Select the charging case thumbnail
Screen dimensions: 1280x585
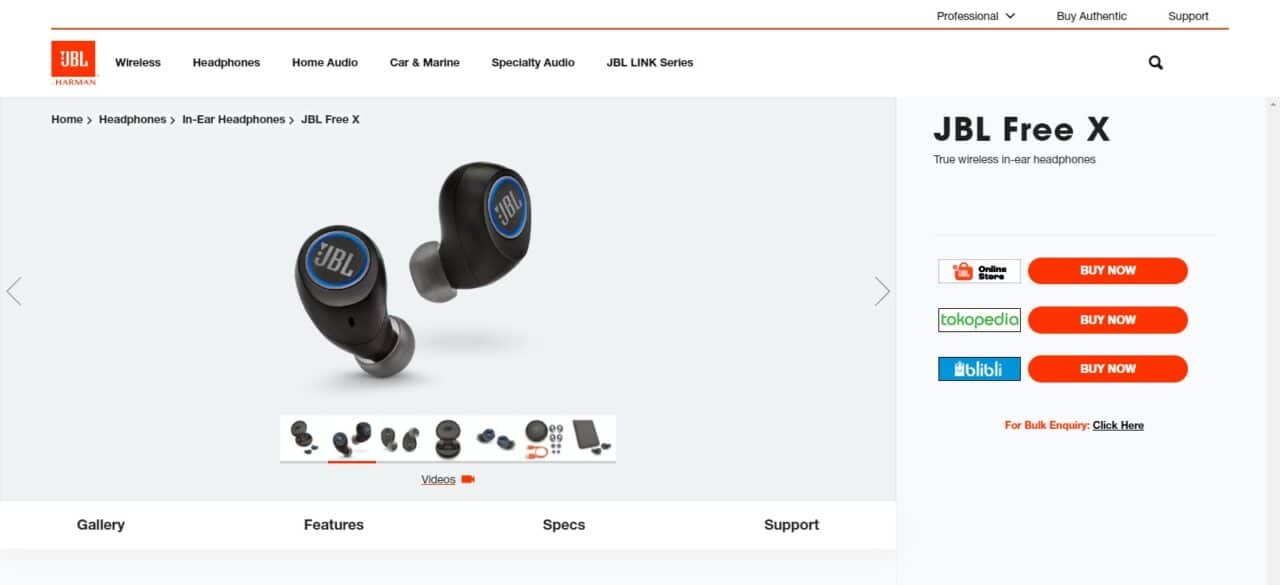coord(448,438)
